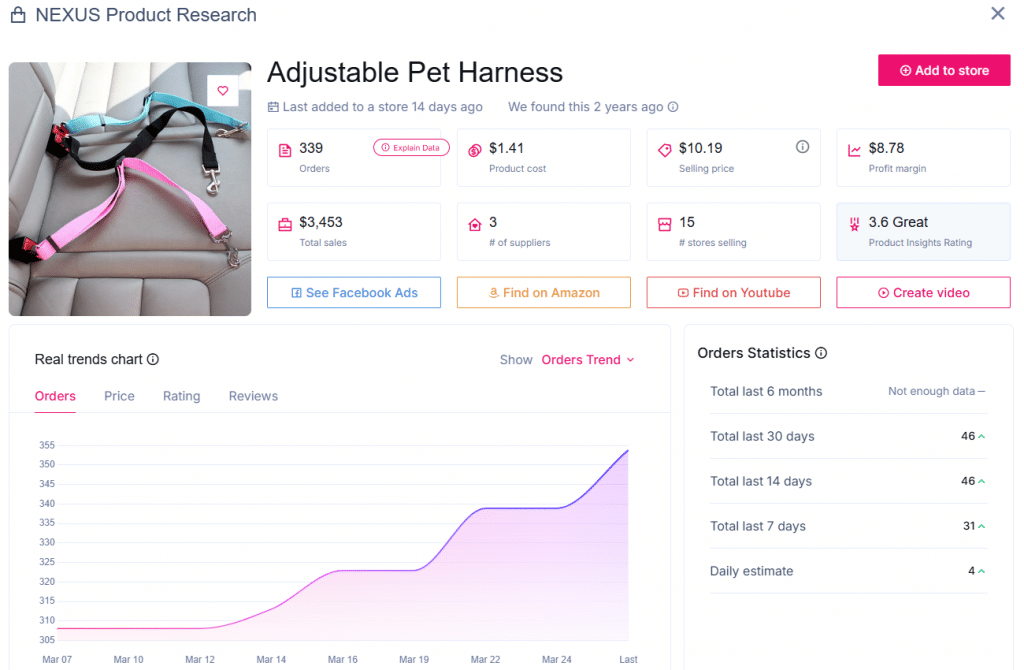
Task: Open the Orders Trend dropdown
Action: tap(588, 360)
